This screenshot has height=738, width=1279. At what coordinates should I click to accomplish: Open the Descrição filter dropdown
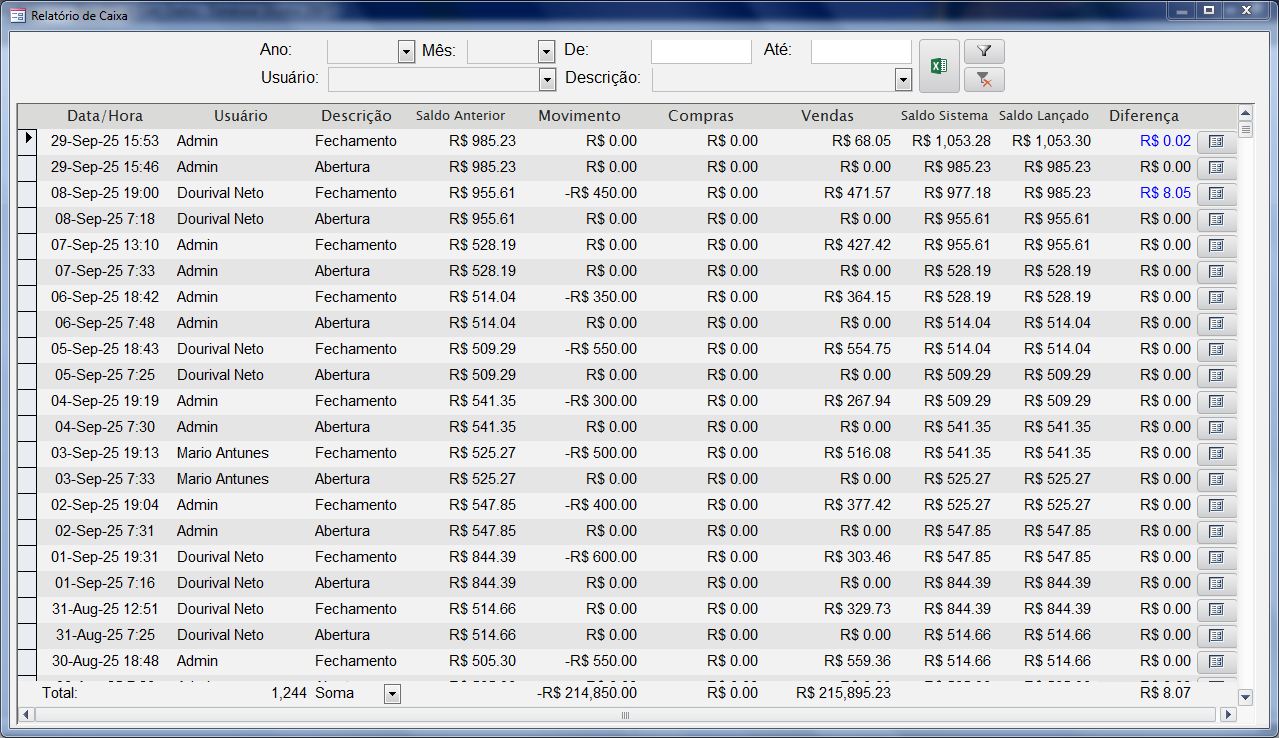903,80
